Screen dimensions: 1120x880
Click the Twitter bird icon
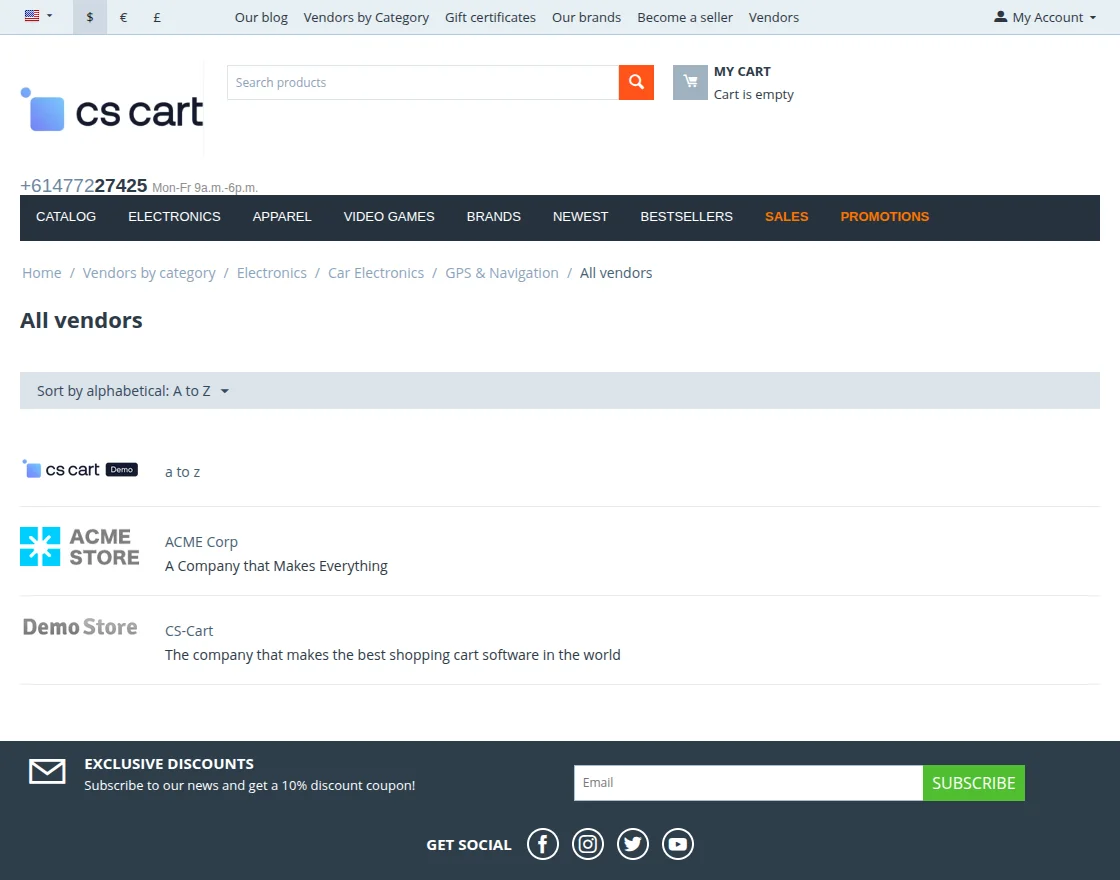pos(632,844)
